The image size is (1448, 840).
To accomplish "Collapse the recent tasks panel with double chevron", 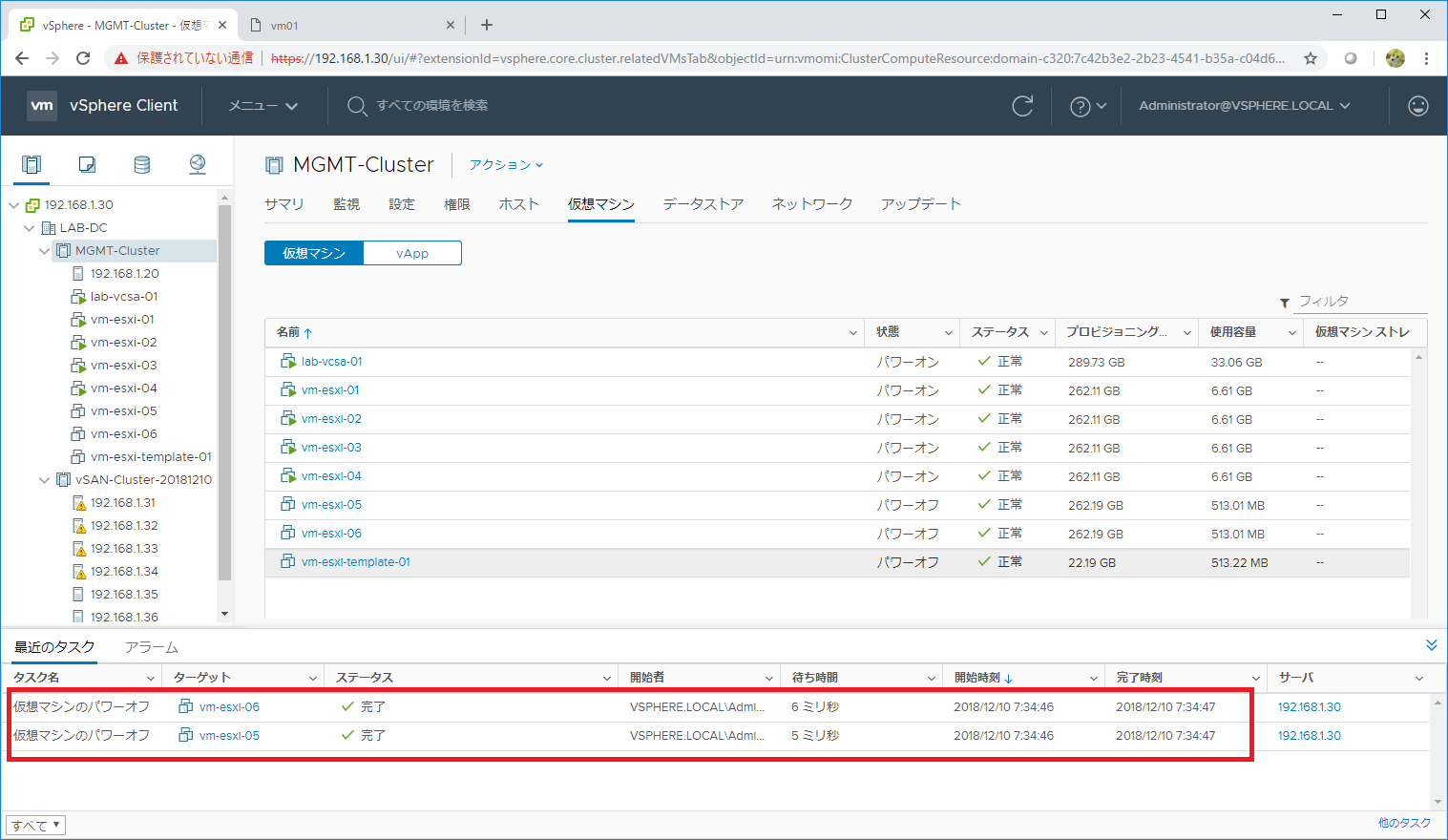I will (x=1431, y=645).
